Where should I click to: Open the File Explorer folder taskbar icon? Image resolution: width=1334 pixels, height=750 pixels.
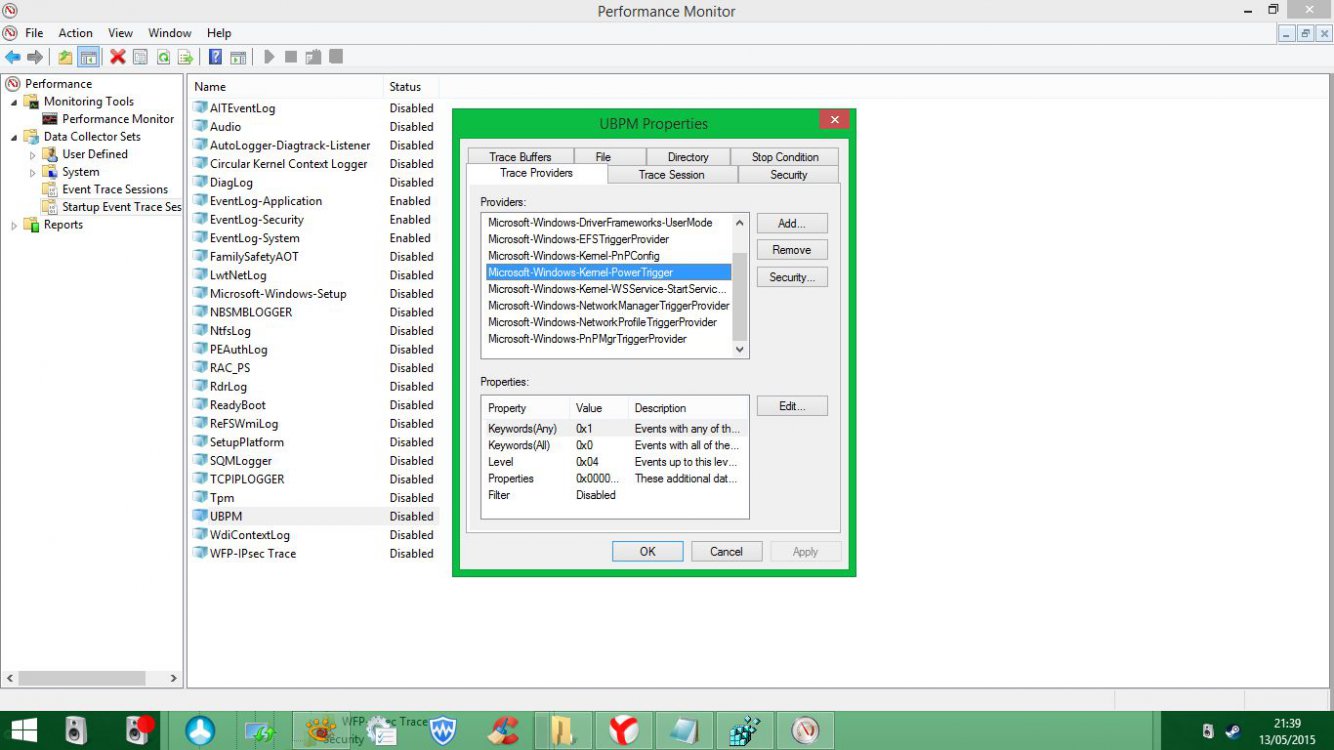point(564,731)
